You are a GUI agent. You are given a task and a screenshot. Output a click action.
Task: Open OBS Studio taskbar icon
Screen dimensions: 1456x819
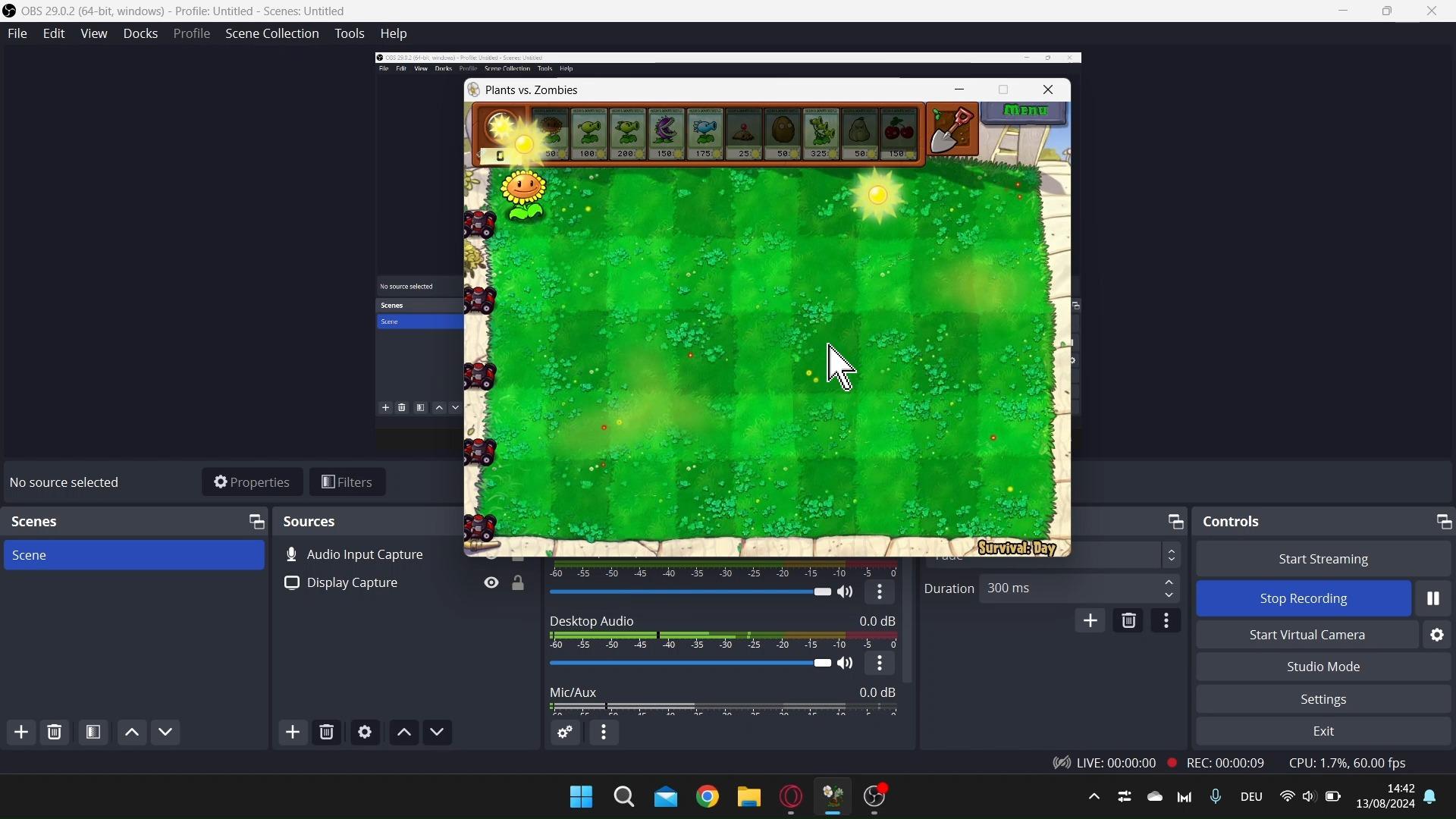pos(876,797)
